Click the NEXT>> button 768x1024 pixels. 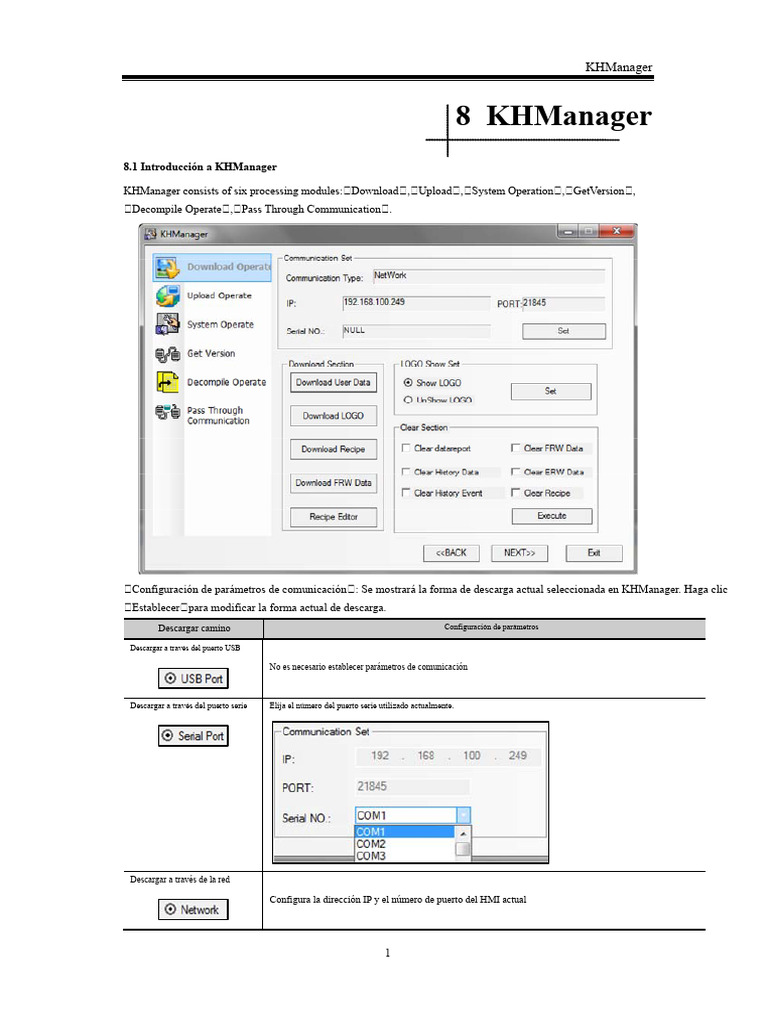(x=519, y=553)
